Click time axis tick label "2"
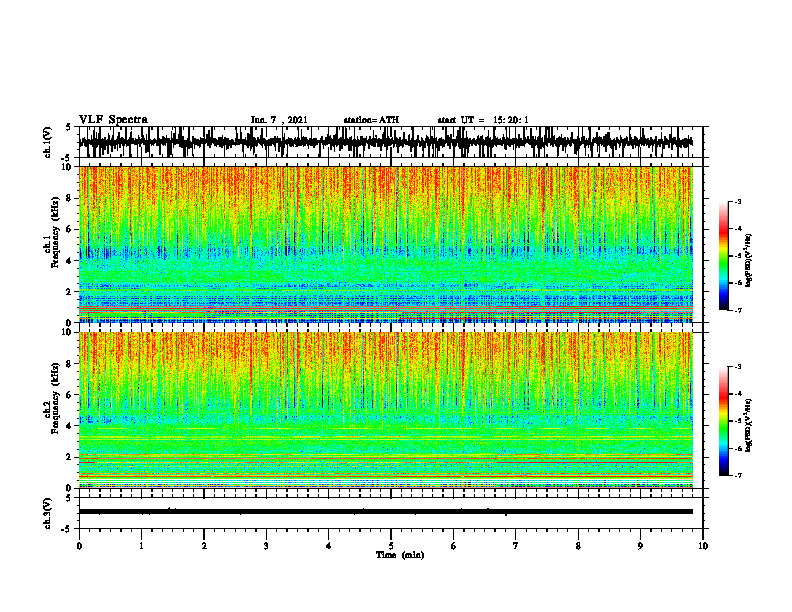Screen dimensions: 792x612 tap(204, 546)
